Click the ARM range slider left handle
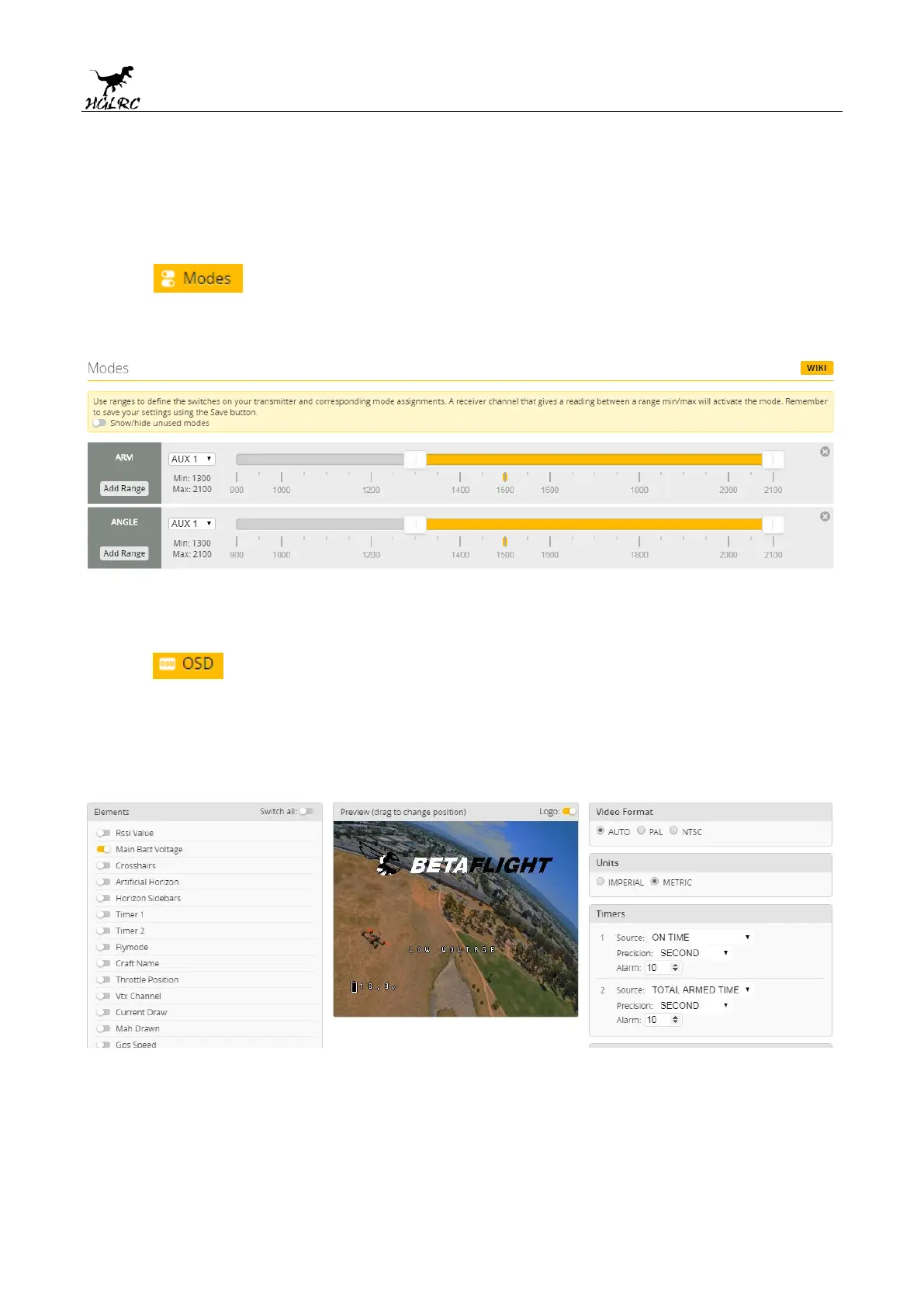This screenshot has width=924, height=1307. click(415, 459)
